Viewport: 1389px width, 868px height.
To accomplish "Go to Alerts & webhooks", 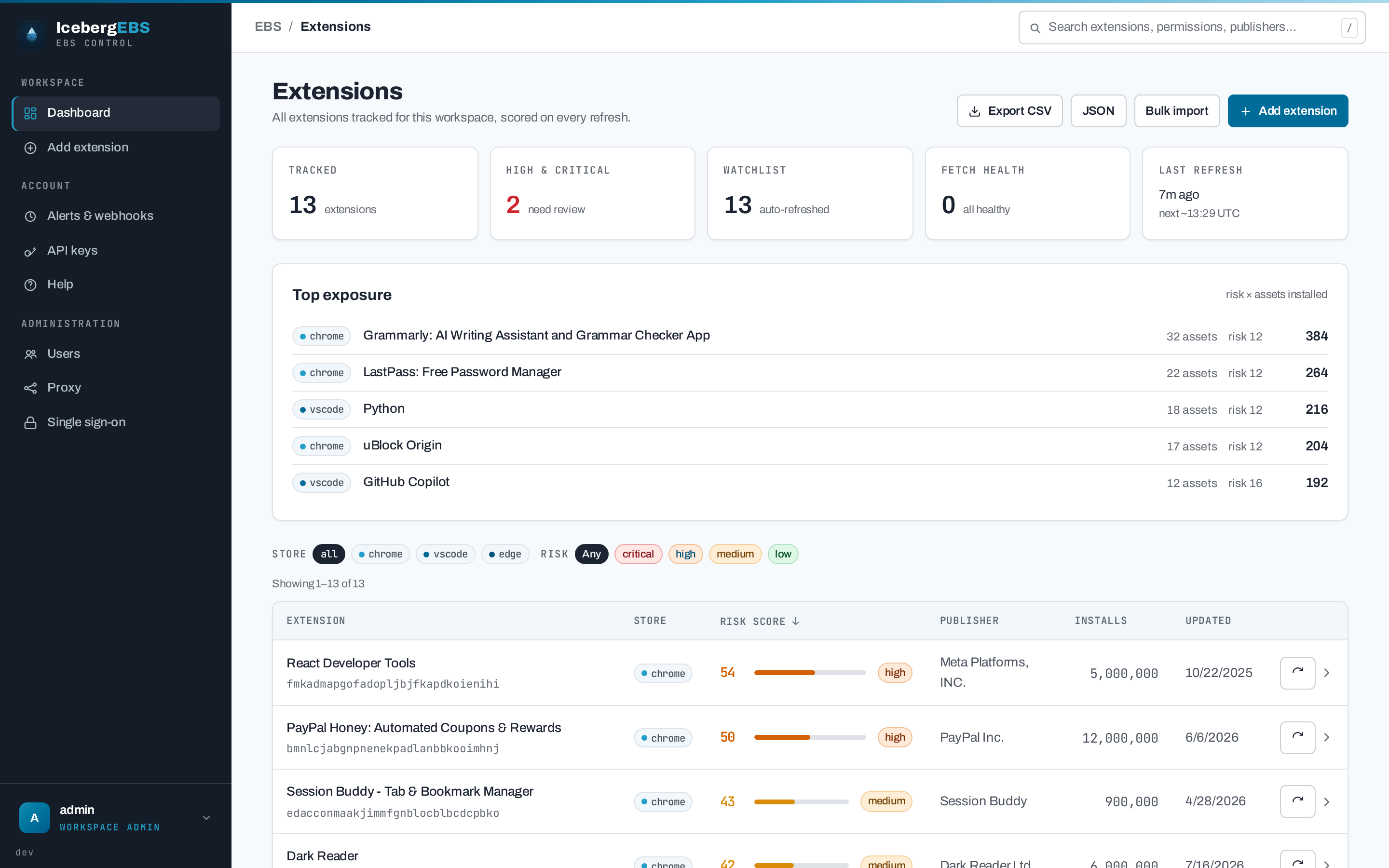I will point(116,217).
